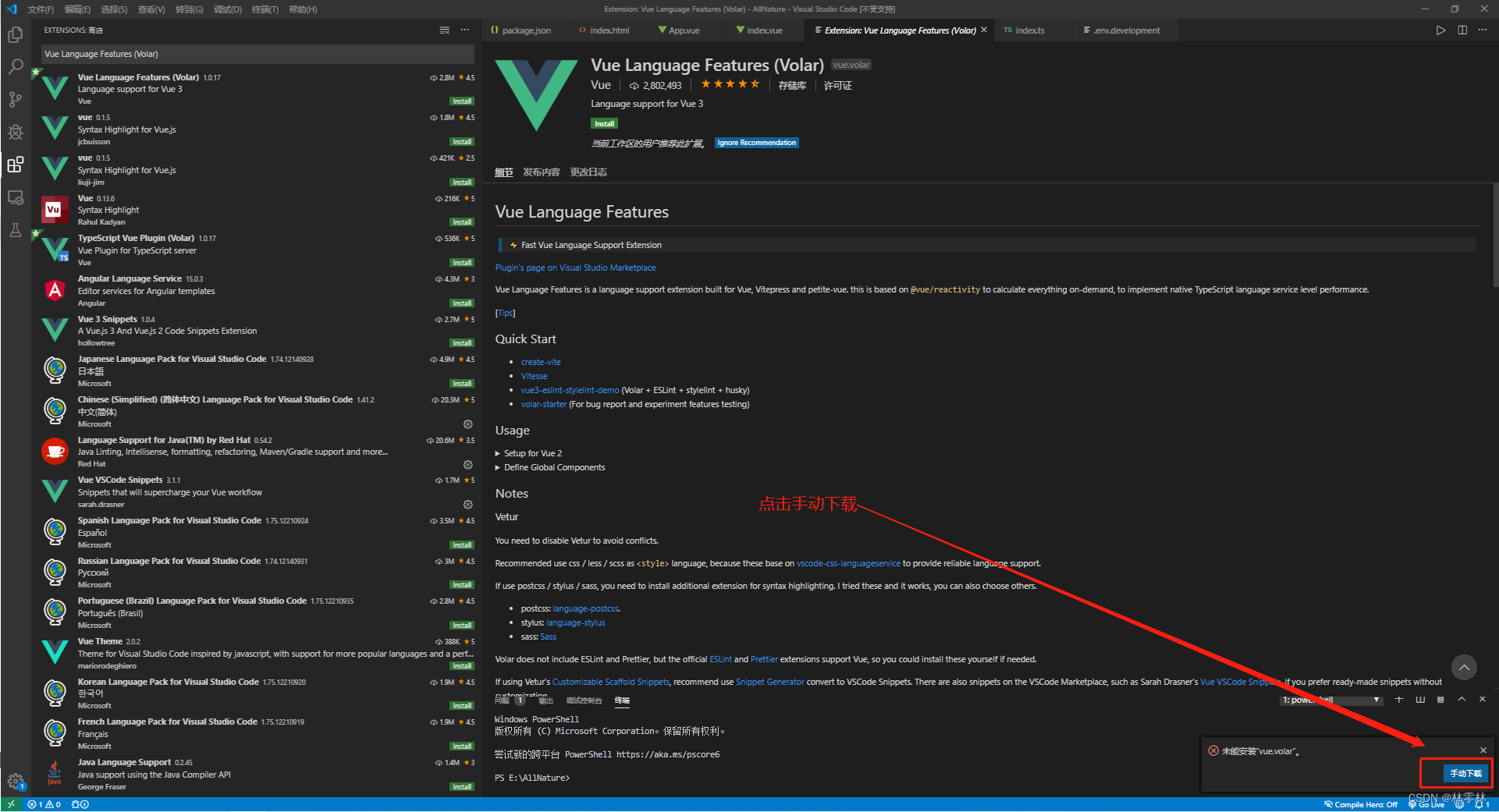Open the Explorer view in activity bar
The width and height of the screenshot is (1499, 812).
point(15,35)
